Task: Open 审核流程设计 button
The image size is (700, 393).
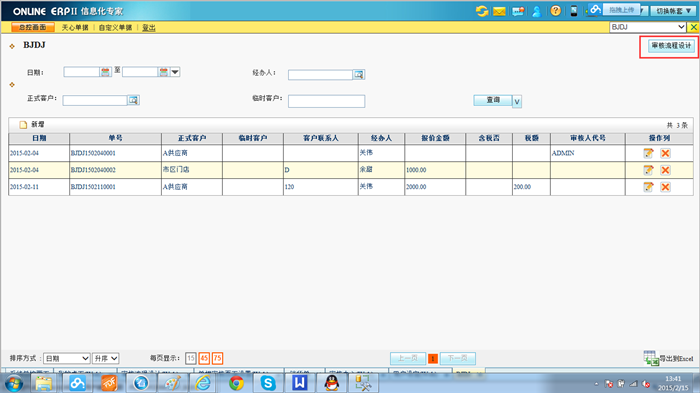Action: point(671,46)
